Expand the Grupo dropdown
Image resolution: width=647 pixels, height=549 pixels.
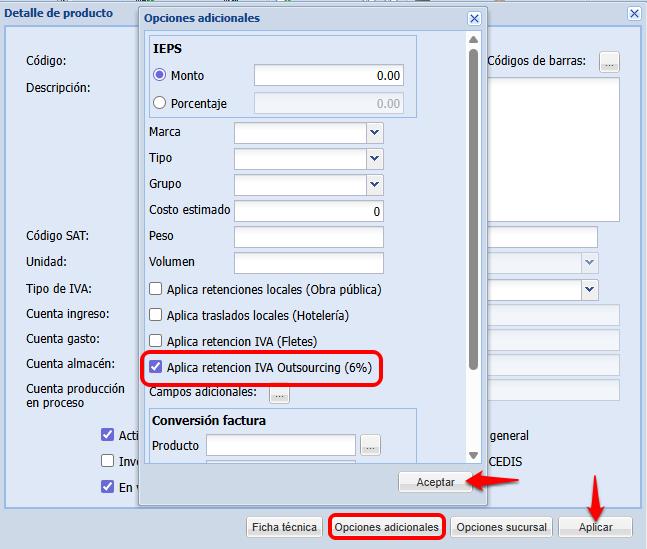coord(374,184)
